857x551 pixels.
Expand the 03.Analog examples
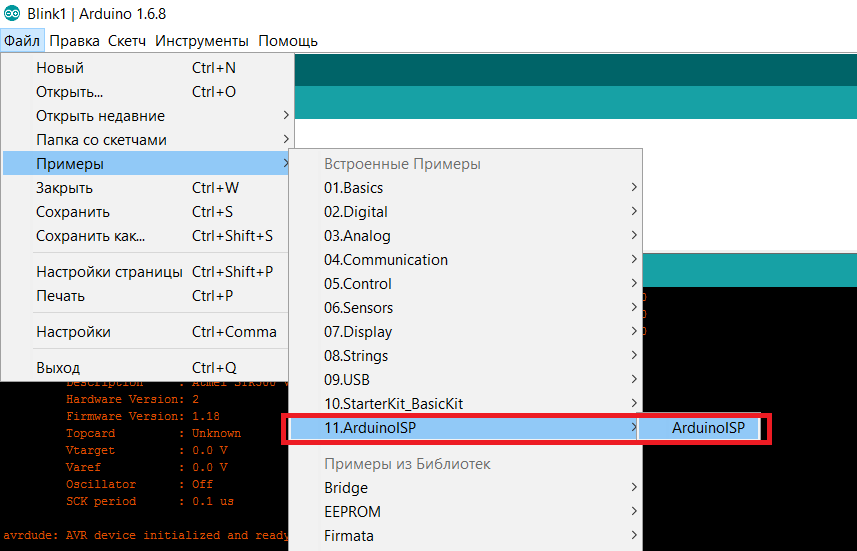click(x=465, y=236)
